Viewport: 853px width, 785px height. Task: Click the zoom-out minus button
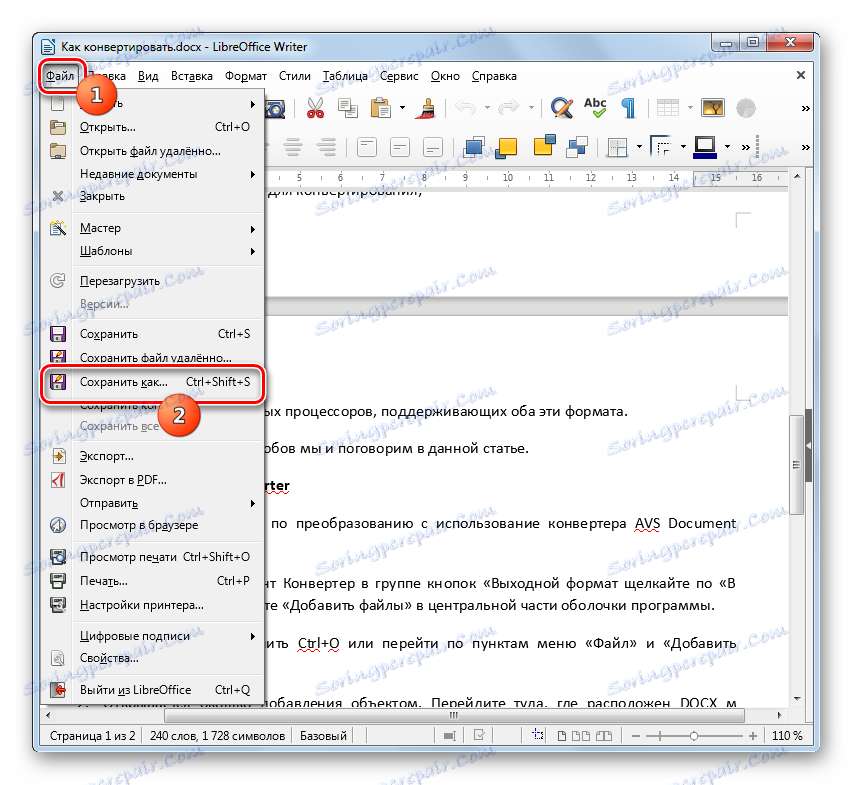[635, 736]
